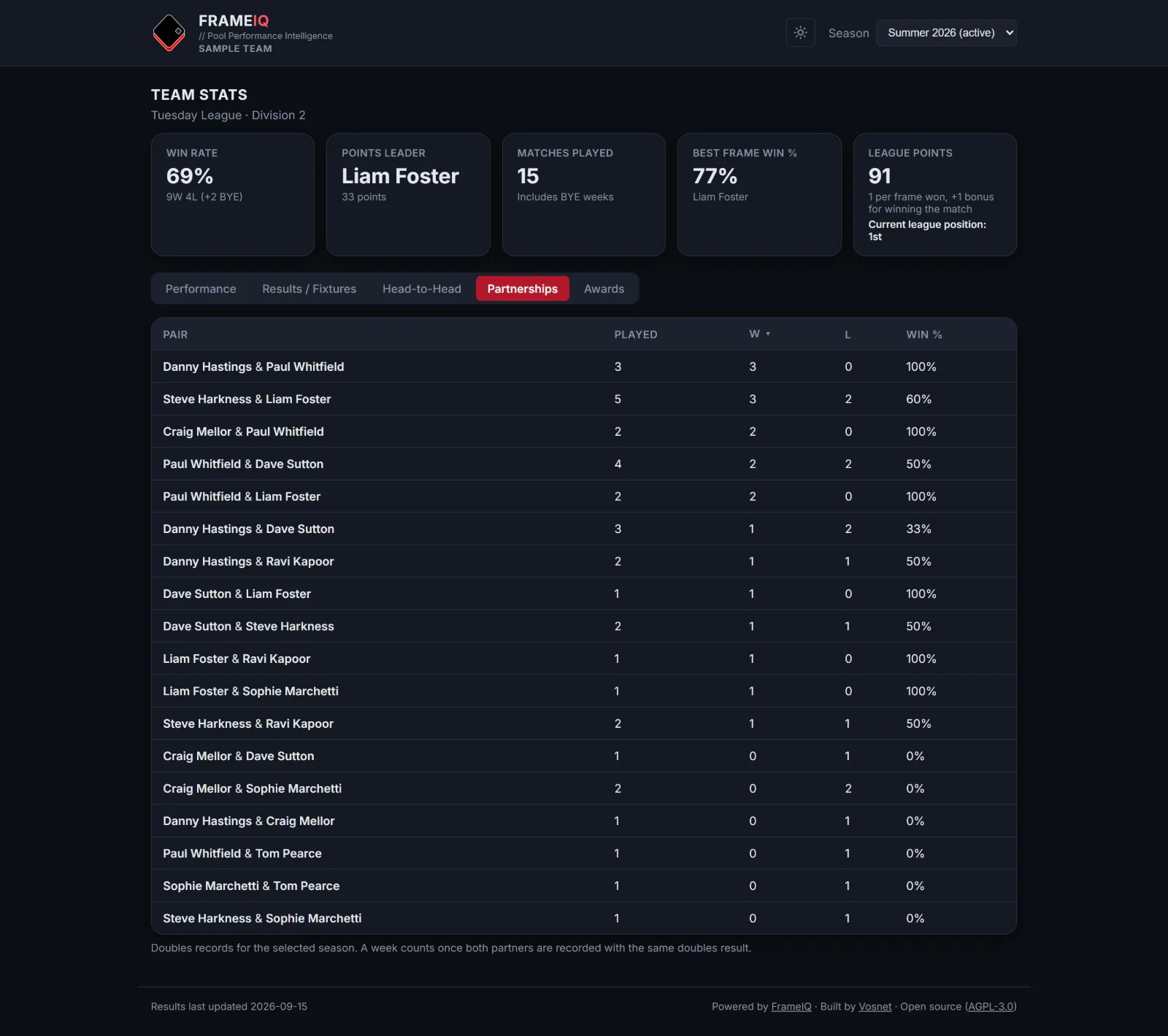Sort table by L column header
The width and height of the screenshot is (1168, 1036).
point(848,334)
